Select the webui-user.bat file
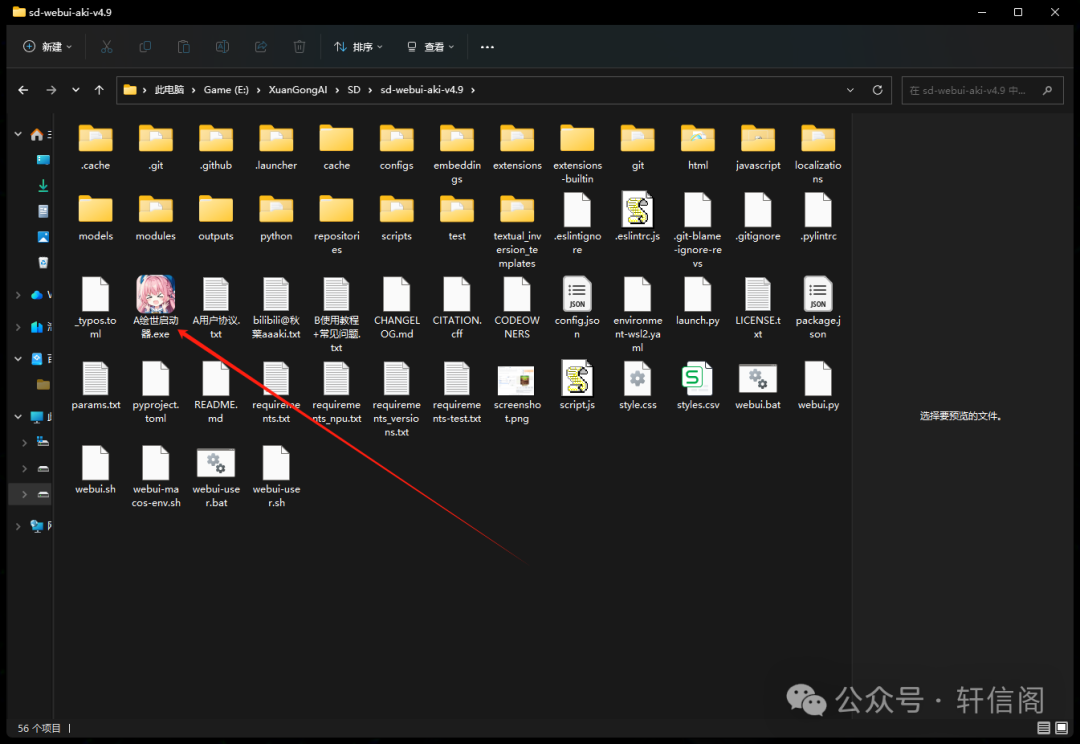The width and height of the screenshot is (1080, 744). coord(216,464)
